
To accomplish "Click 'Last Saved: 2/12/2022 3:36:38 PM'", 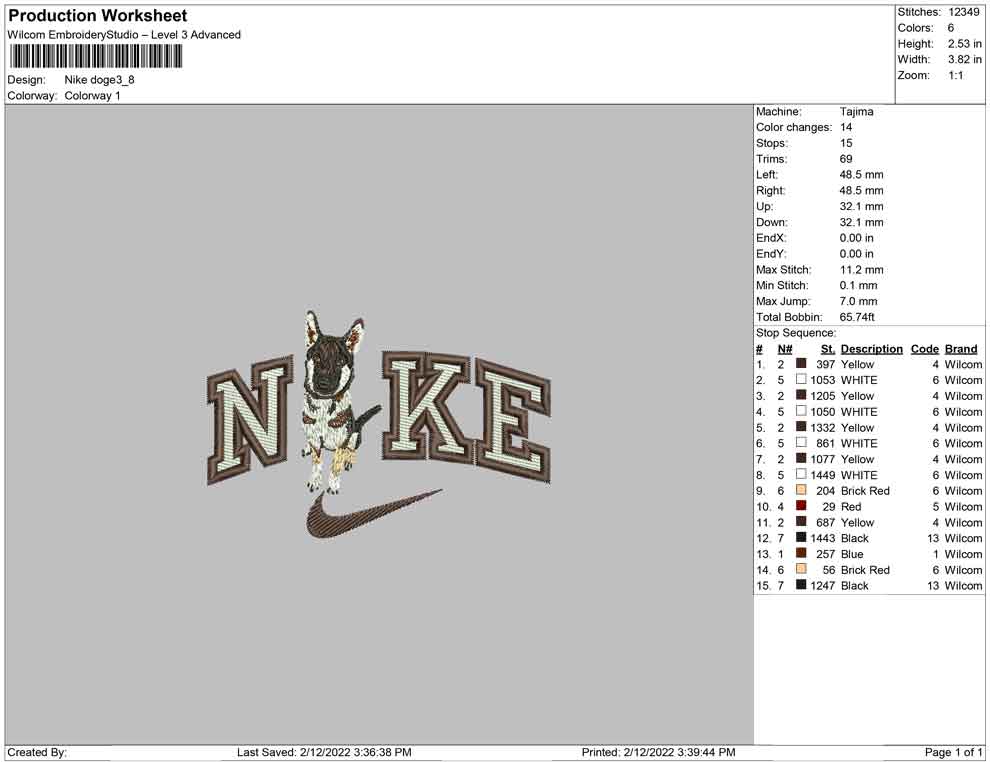I will coord(325,753).
